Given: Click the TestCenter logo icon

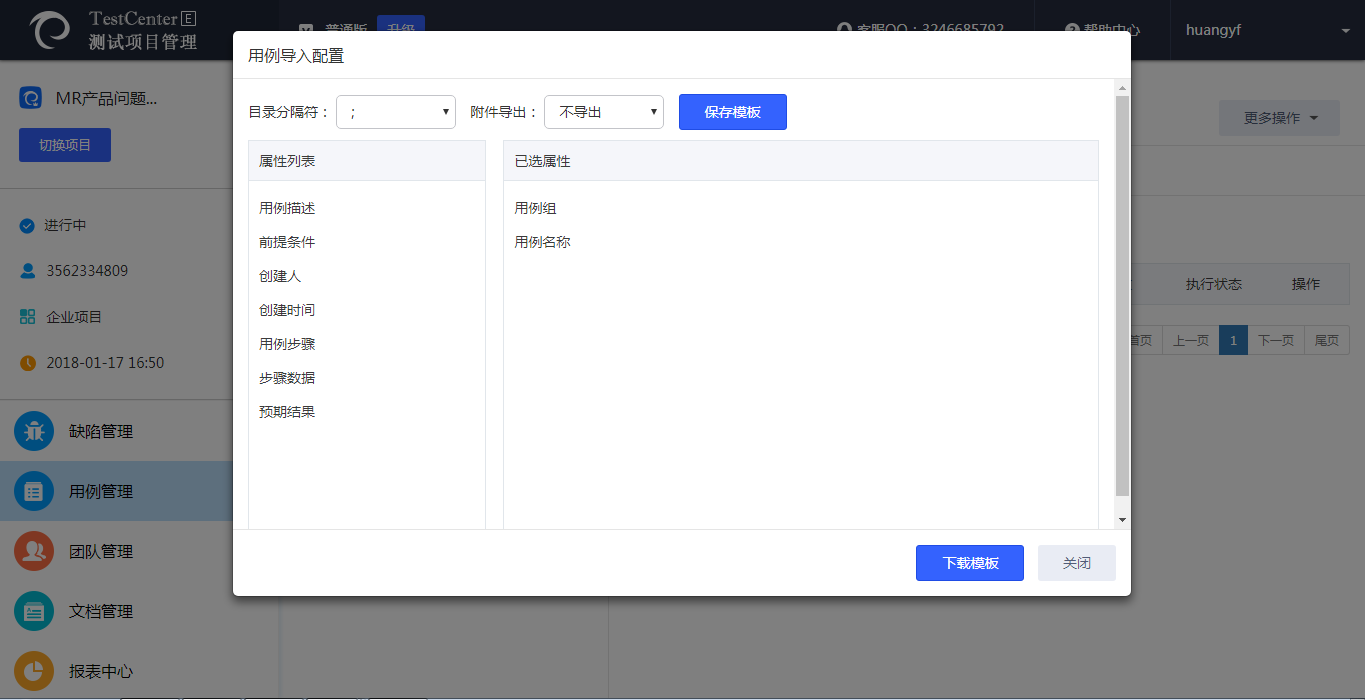Looking at the screenshot, I should [50, 30].
